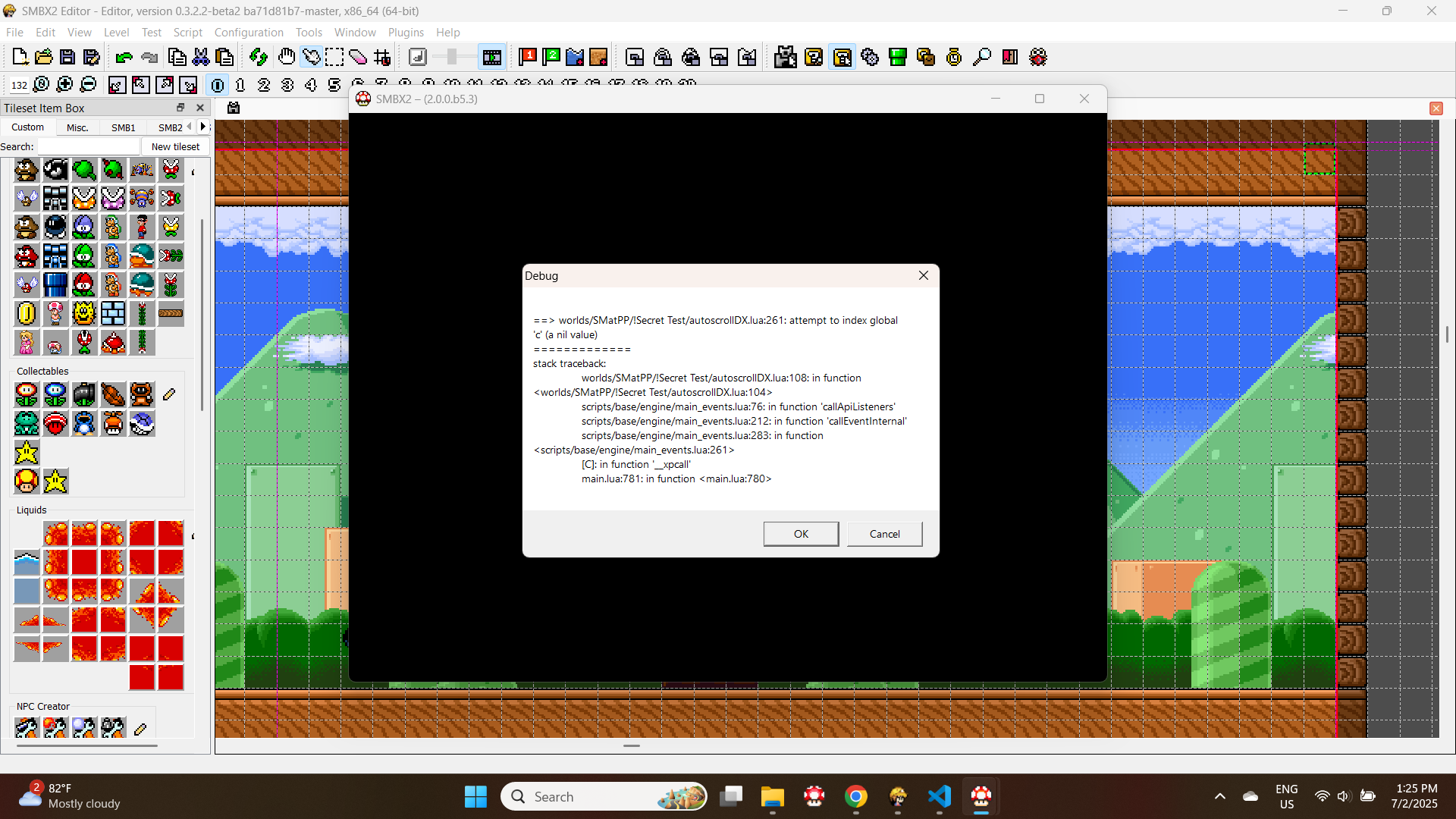Click the zoom percentage field showing 132
Image resolution: width=1456 pixels, height=819 pixels.
(x=20, y=85)
